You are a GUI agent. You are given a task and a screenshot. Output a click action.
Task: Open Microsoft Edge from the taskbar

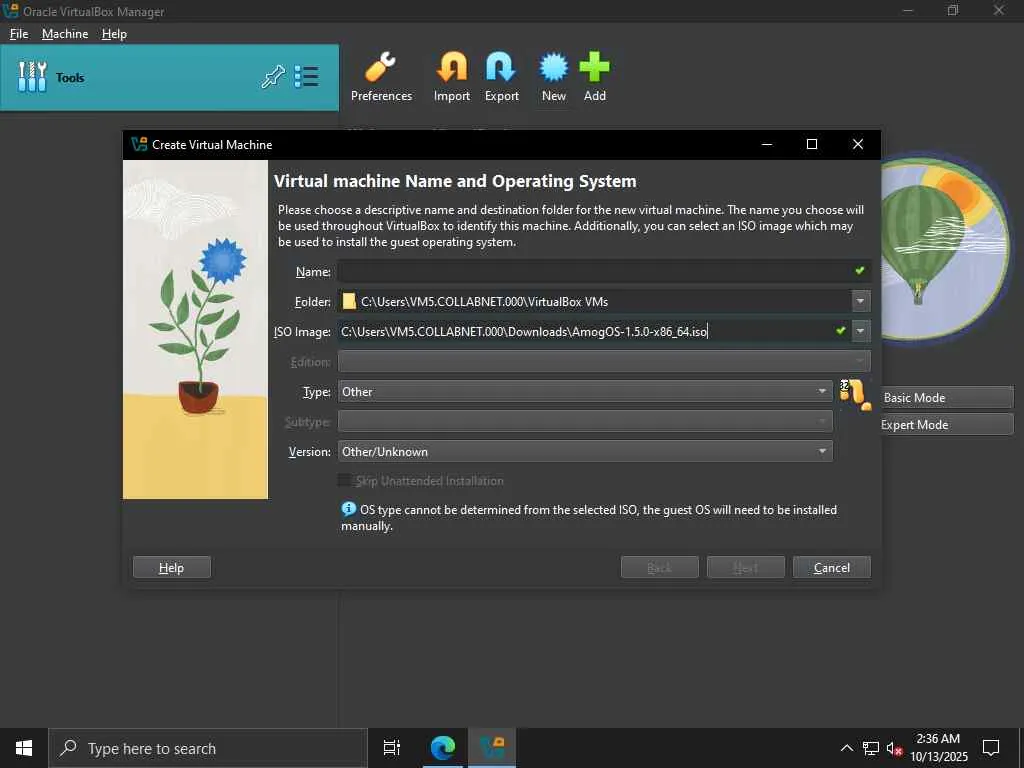(x=442, y=748)
